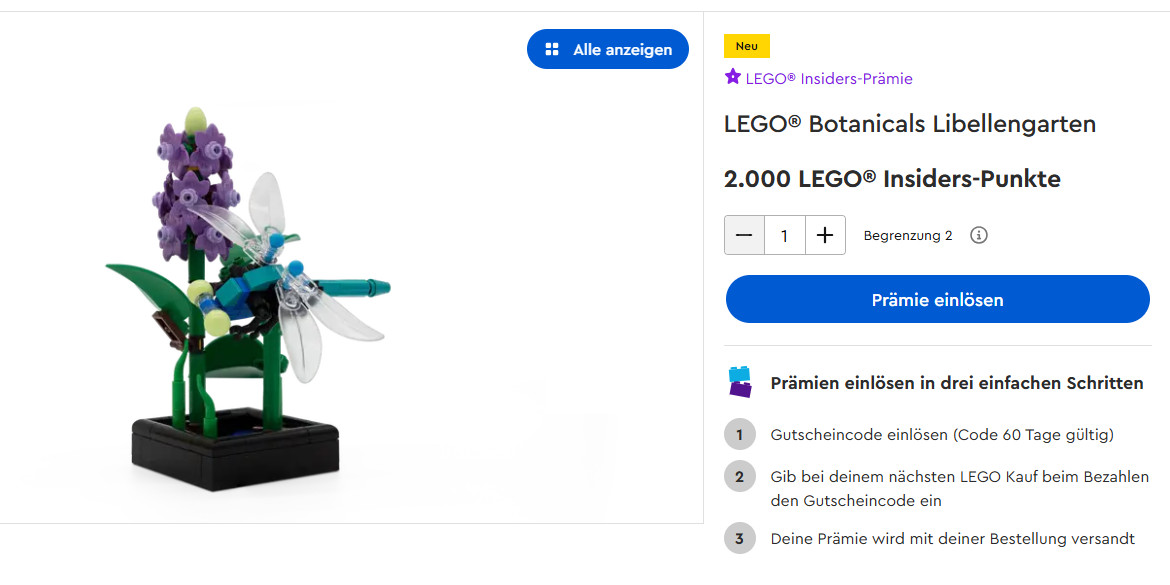The height and width of the screenshot is (585, 1170).
Task: Click the step 3 number badge
Action: [x=739, y=538]
